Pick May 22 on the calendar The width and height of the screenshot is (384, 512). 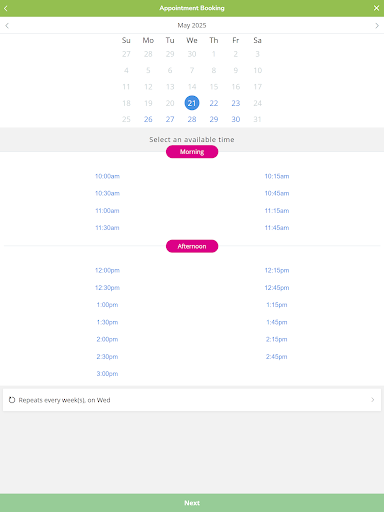(x=214, y=103)
